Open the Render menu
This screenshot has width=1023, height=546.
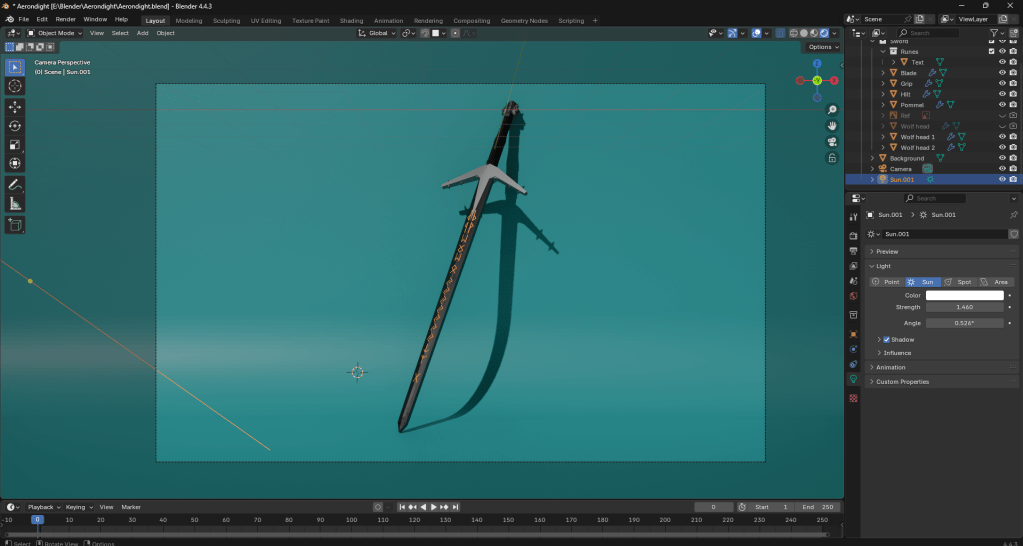pyautogui.click(x=65, y=19)
